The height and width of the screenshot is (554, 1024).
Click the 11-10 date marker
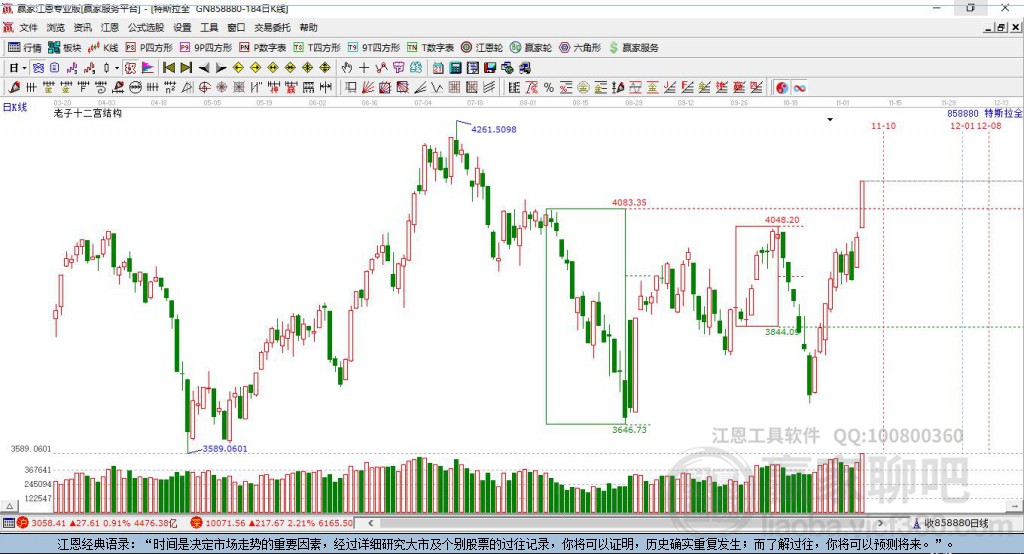pyautogui.click(x=883, y=125)
